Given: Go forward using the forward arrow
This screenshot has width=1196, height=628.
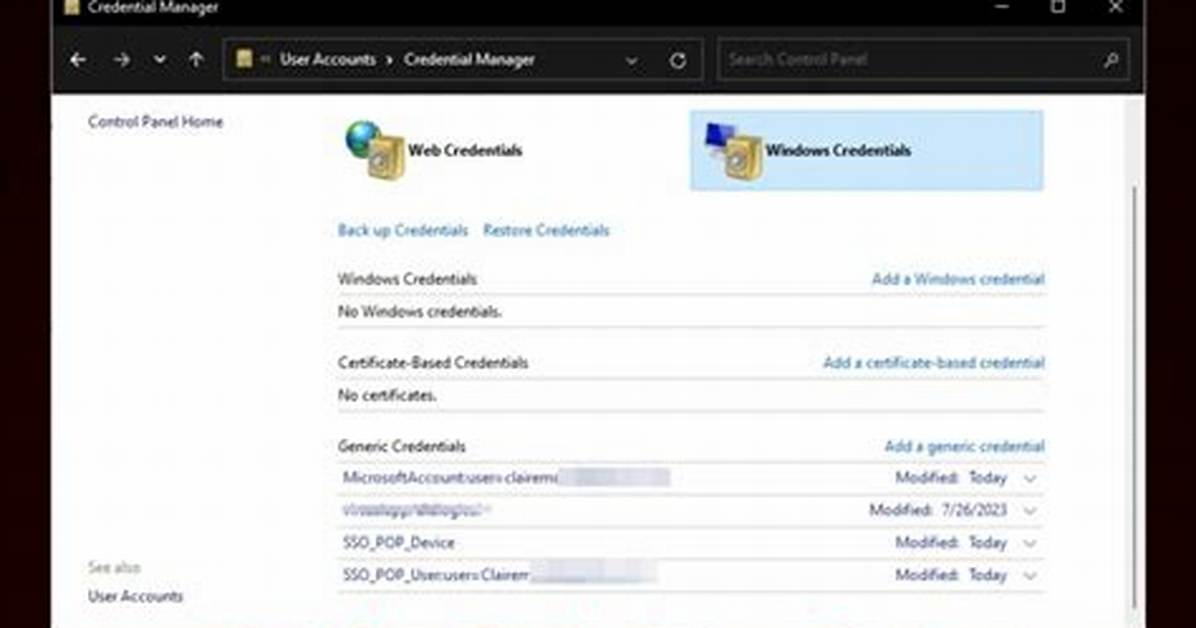Looking at the screenshot, I should coord(121,60).
